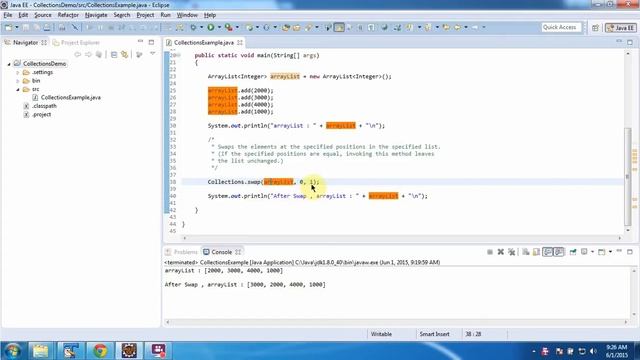Click Clear Console icon
Screen dimensions: 640x360
pyautogui.click(x=526, y=252)
